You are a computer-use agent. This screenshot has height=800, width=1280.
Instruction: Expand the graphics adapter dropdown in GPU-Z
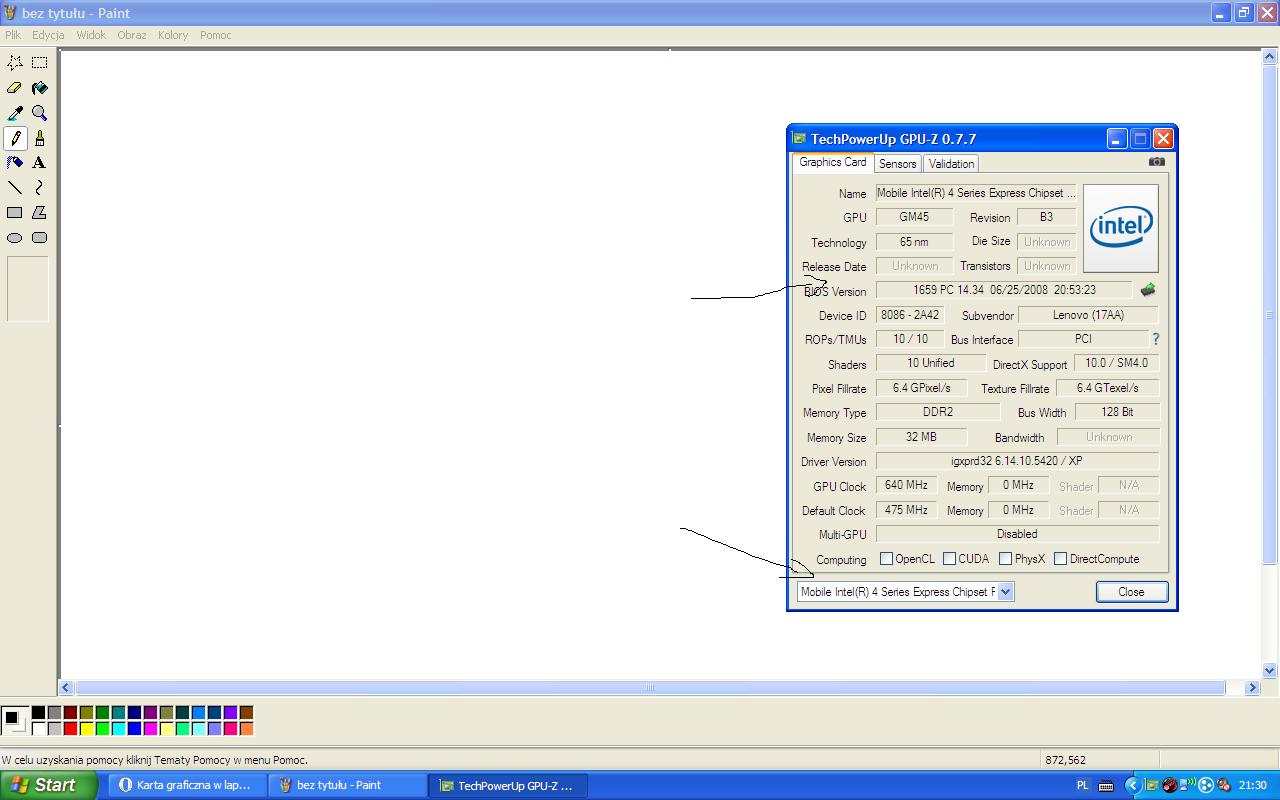pyautogui.click(x=1005, y=592)
